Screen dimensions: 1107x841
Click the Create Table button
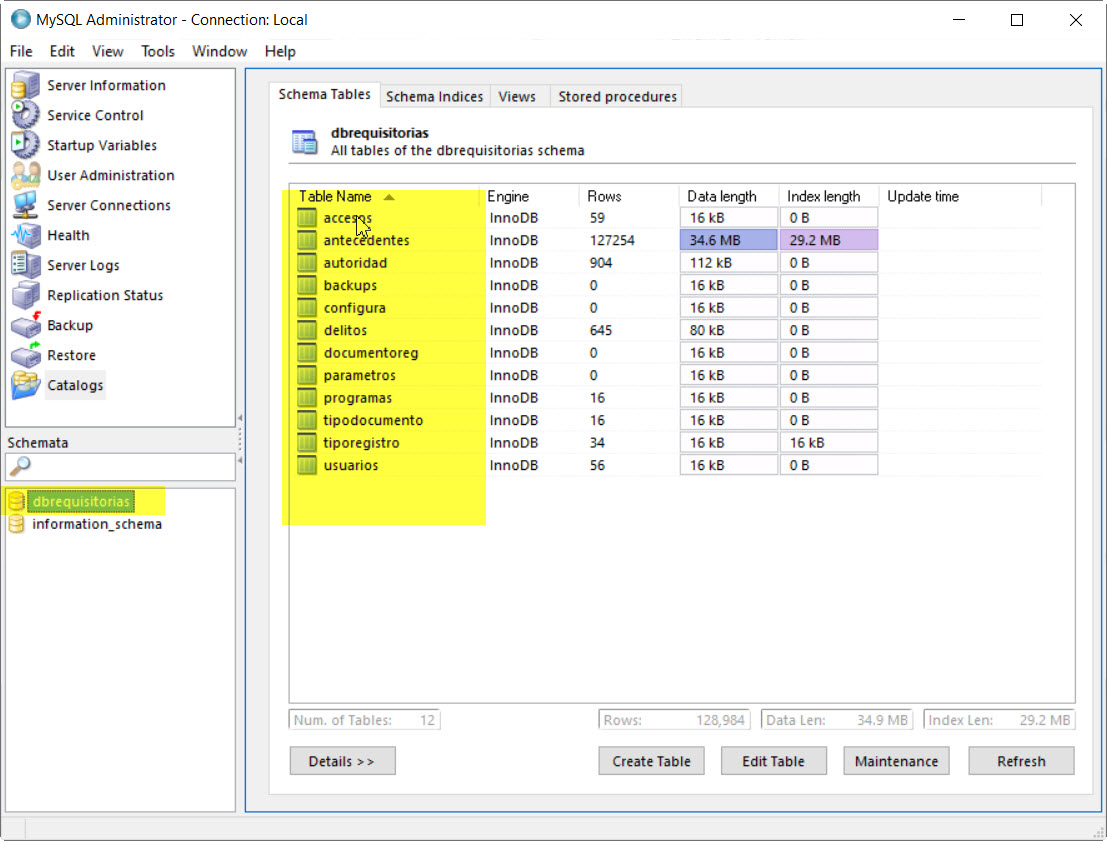651,761
